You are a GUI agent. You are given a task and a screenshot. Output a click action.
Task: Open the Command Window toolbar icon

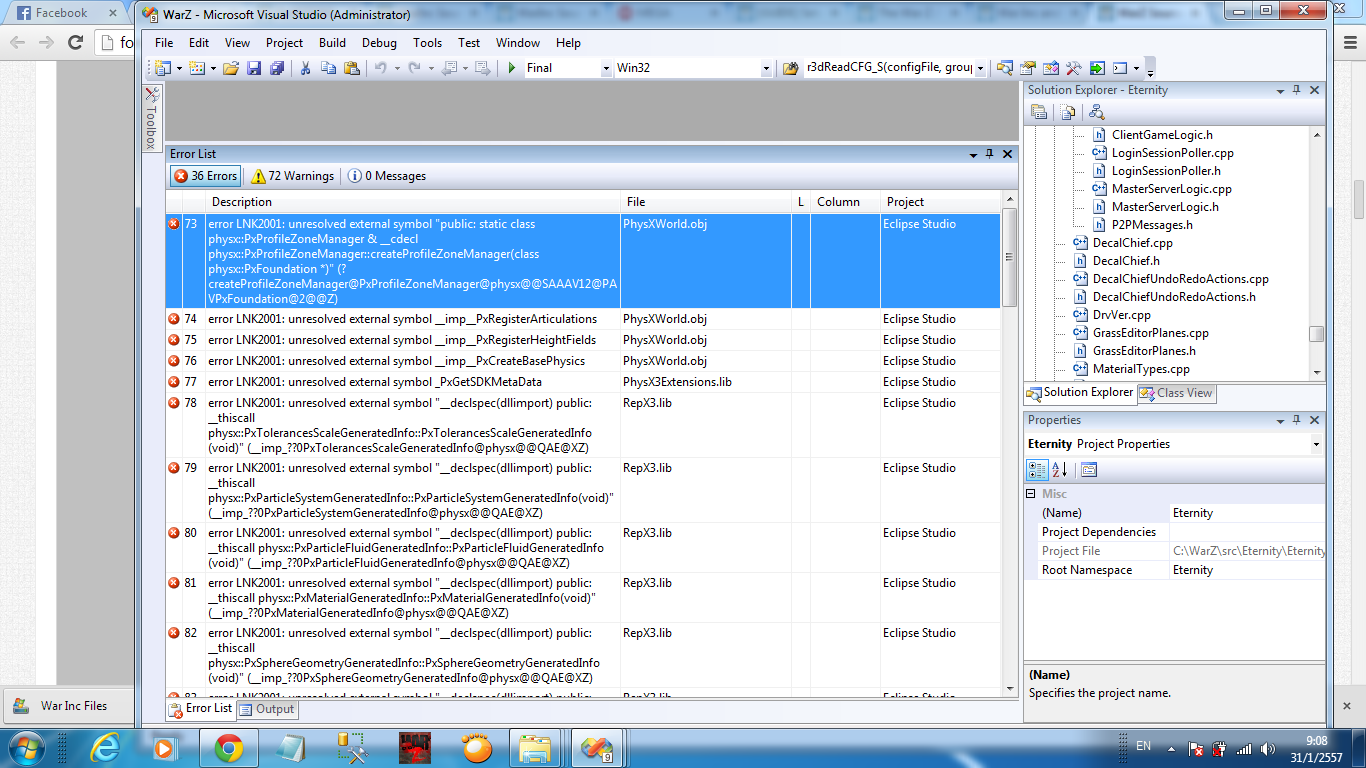(1120, 68)
